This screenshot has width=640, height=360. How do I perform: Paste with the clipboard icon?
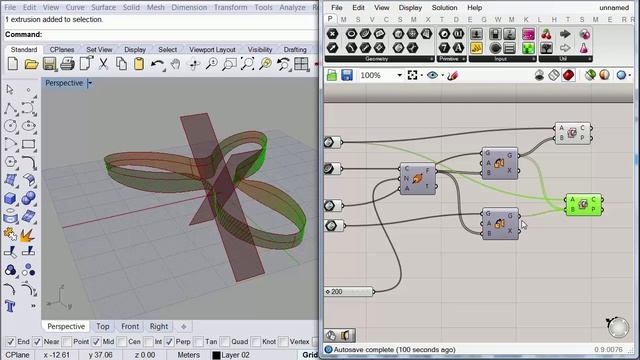pyautogui.click(x=139, y=64)
